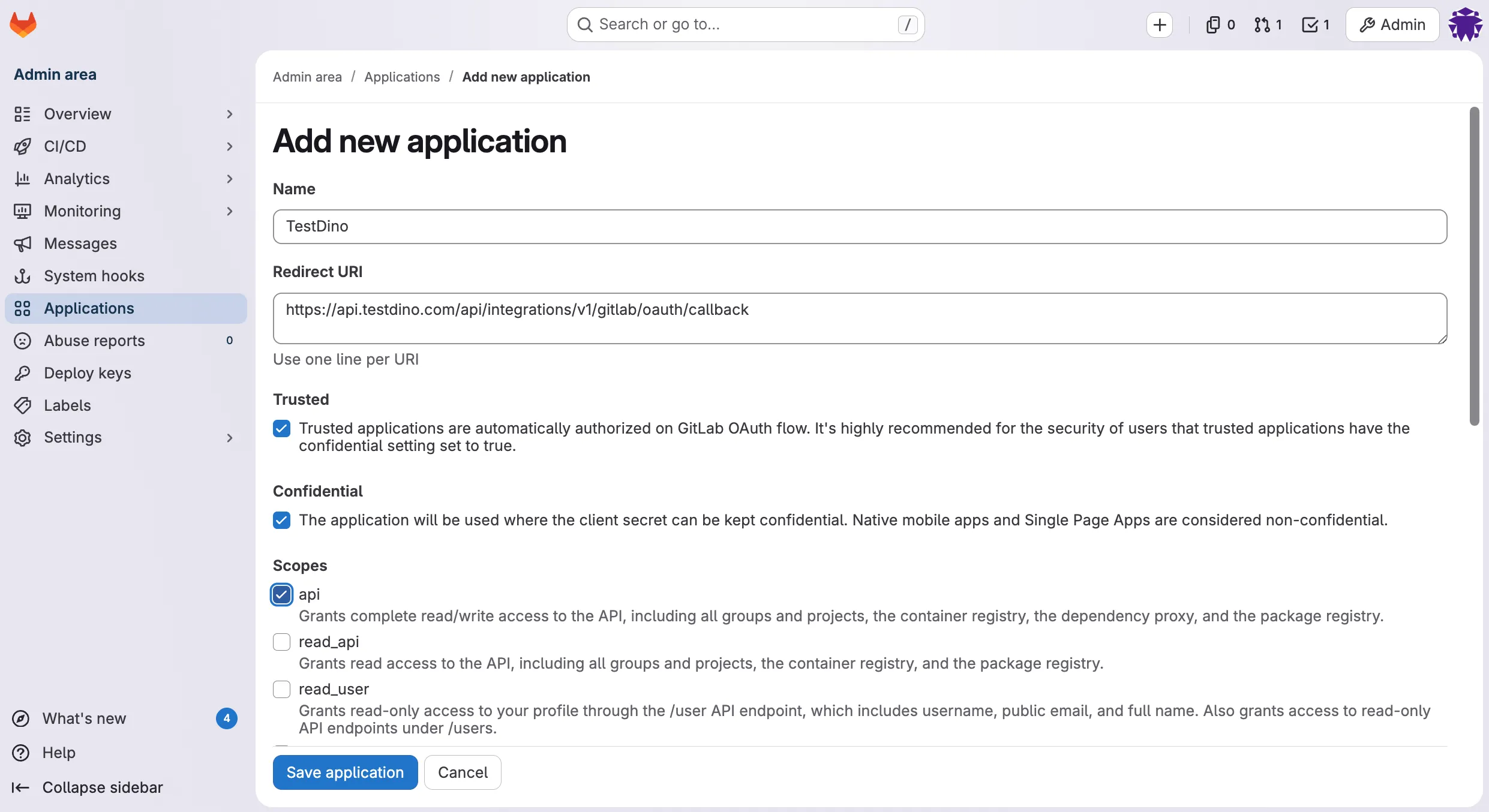Click the Save application button

tap(345, 772)
